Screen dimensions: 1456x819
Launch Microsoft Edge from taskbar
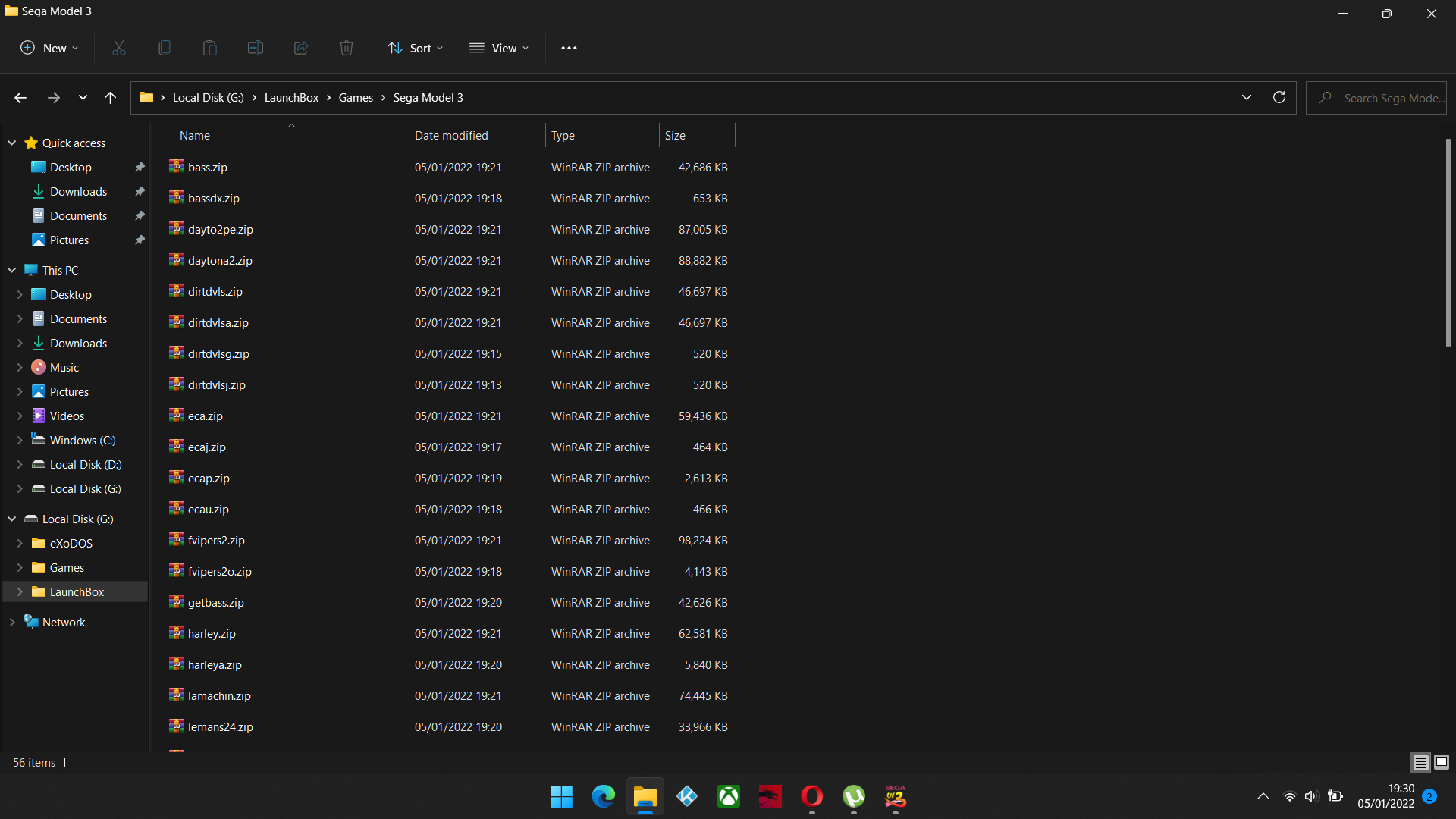604,796
